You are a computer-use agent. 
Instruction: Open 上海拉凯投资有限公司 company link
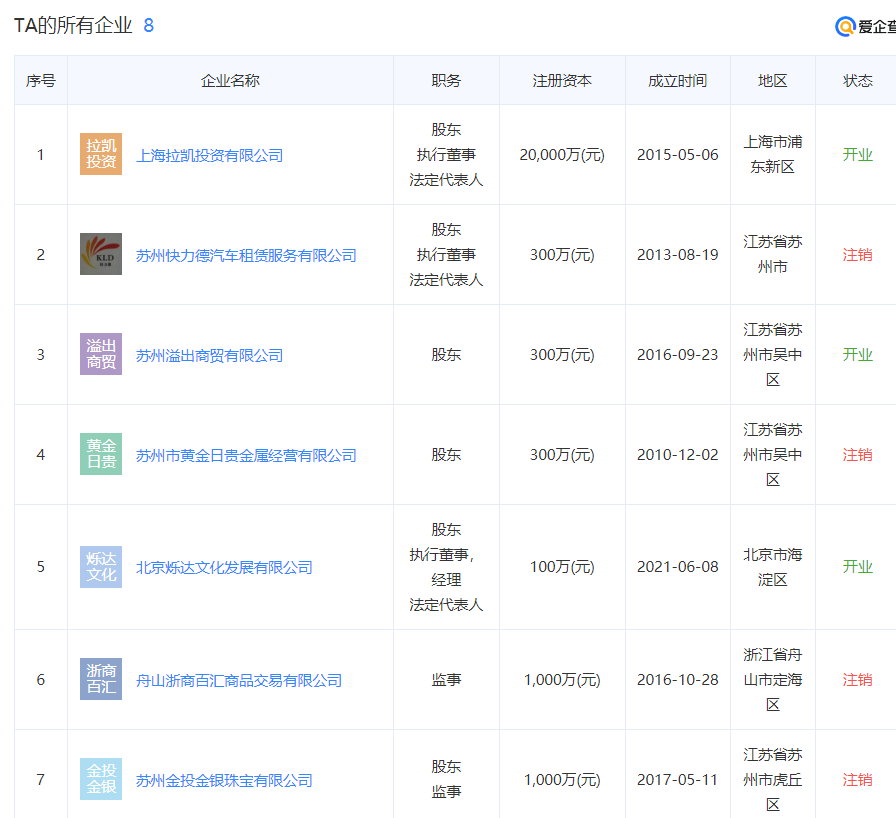pyautogui.click(x=209, y=155)
